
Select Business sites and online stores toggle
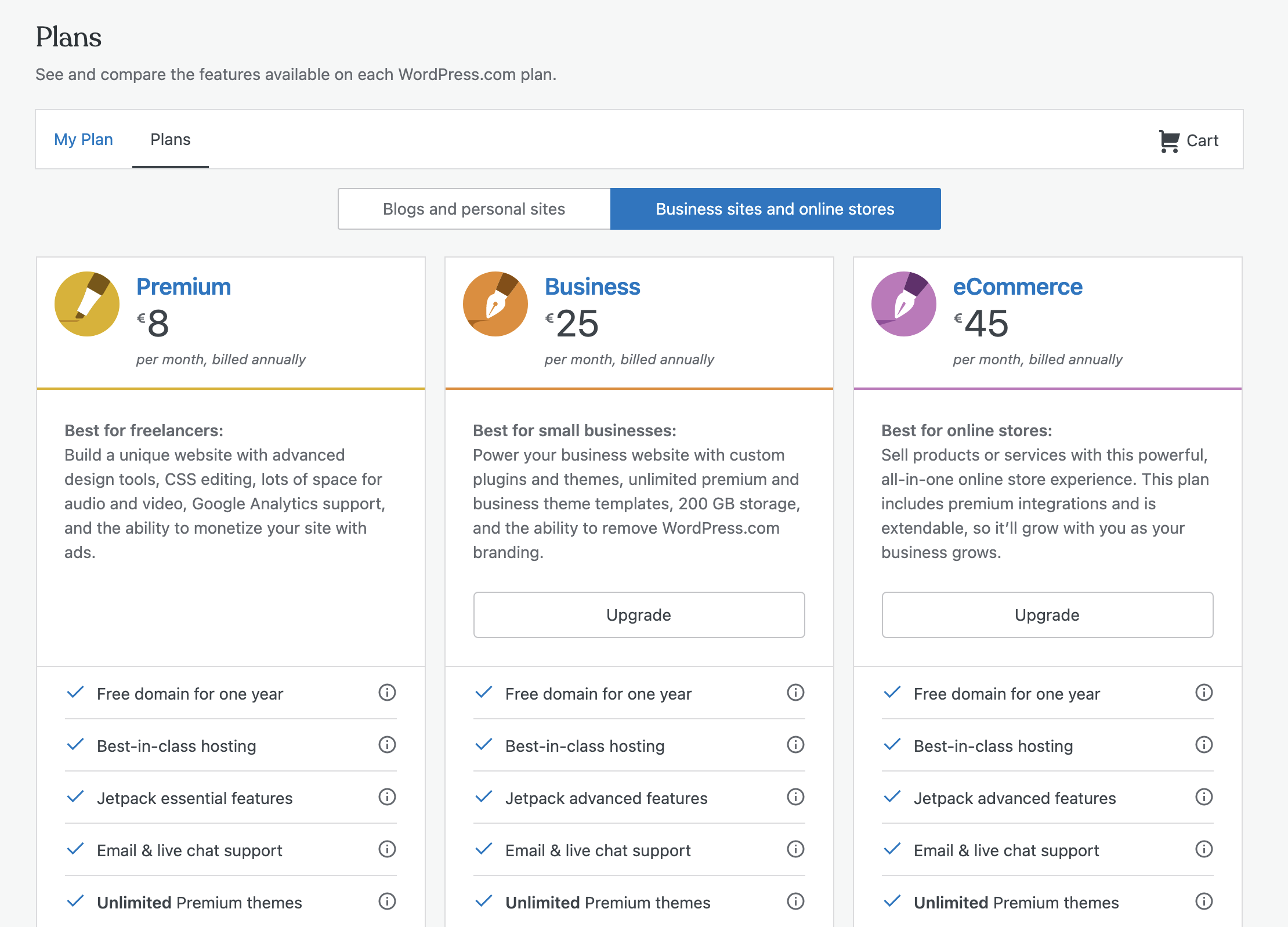click(775, 209)
